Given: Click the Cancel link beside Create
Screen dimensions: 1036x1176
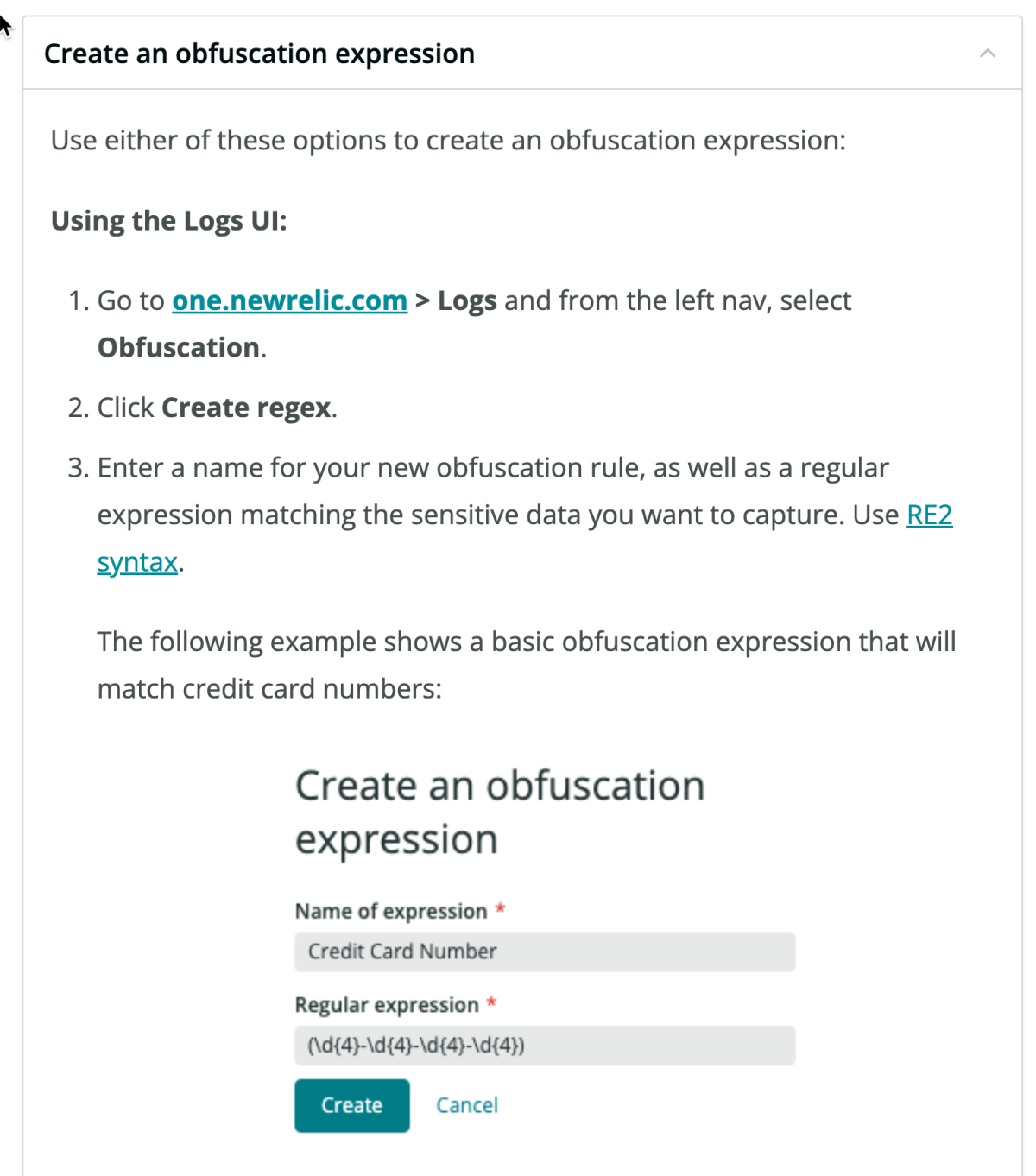Looking at the screenshot, I should pyautogui.click(x=466, y=1105).
